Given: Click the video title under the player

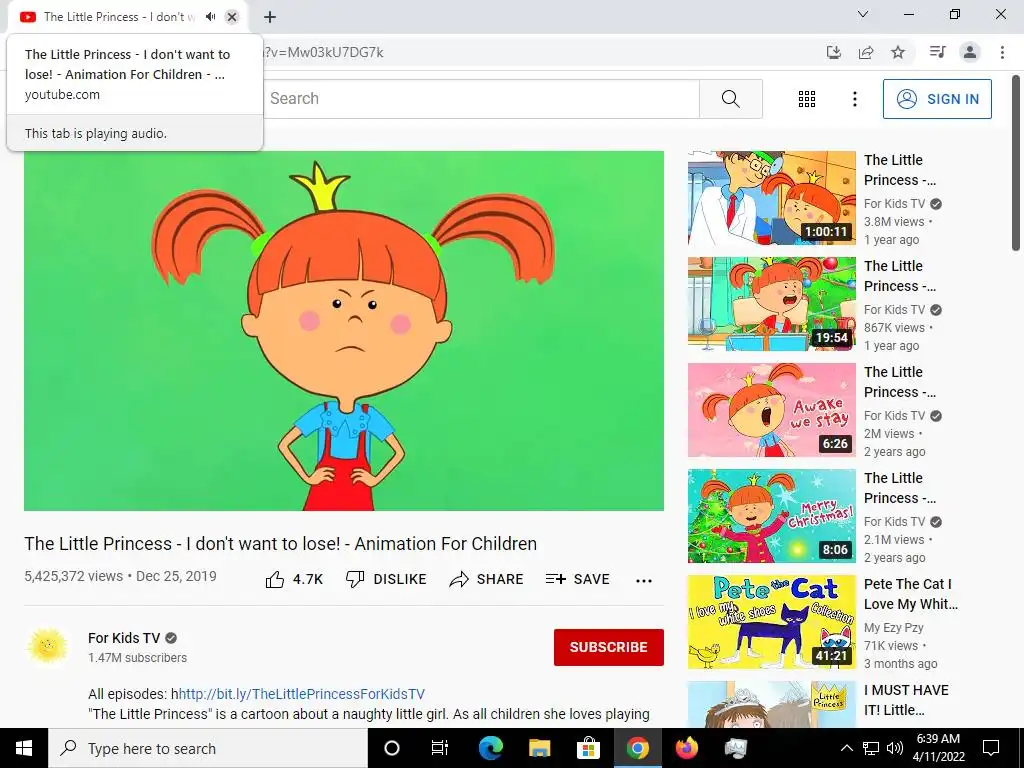Looking at the screenshot, I should tap(280, 544).
